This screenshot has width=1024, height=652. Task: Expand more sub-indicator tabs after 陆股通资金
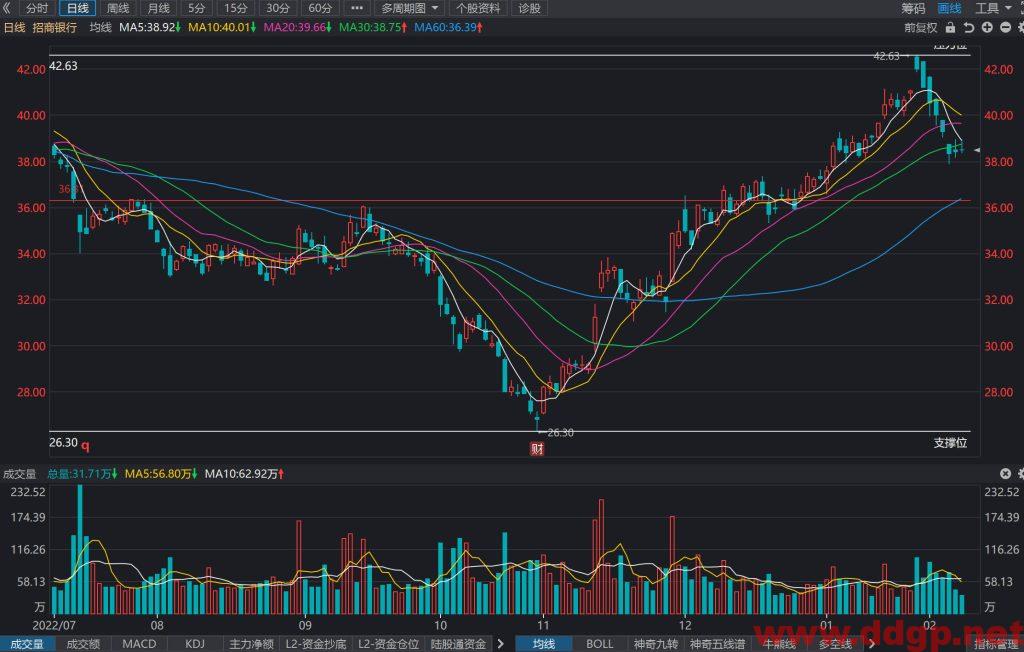click(500, 644)
